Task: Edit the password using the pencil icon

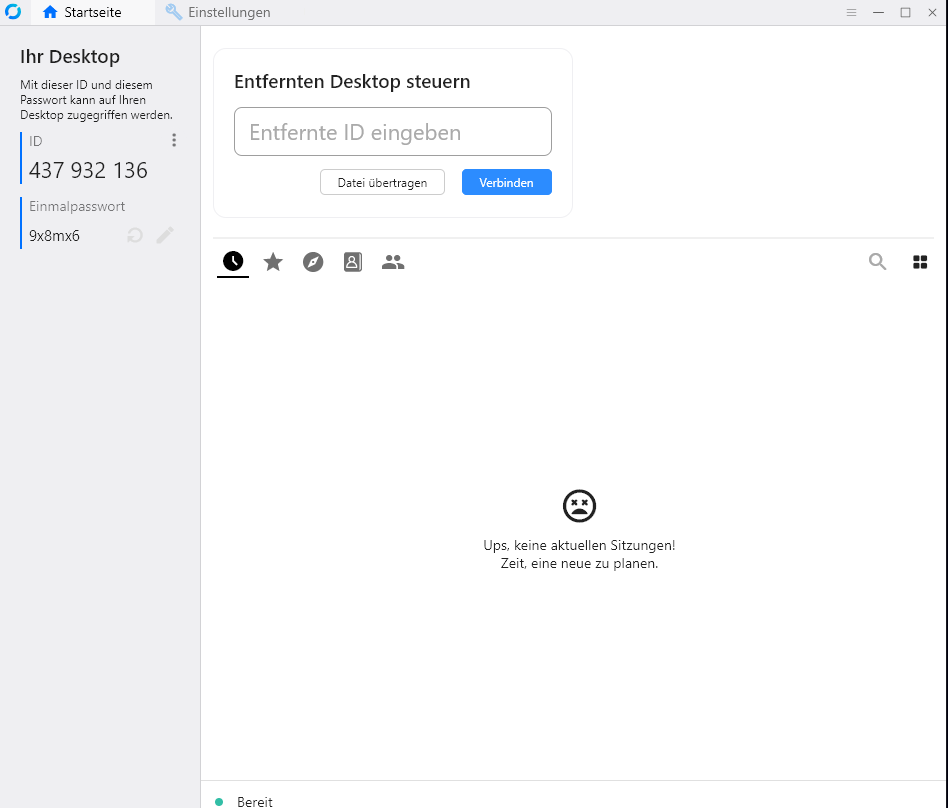Action: tap(165, 235)
